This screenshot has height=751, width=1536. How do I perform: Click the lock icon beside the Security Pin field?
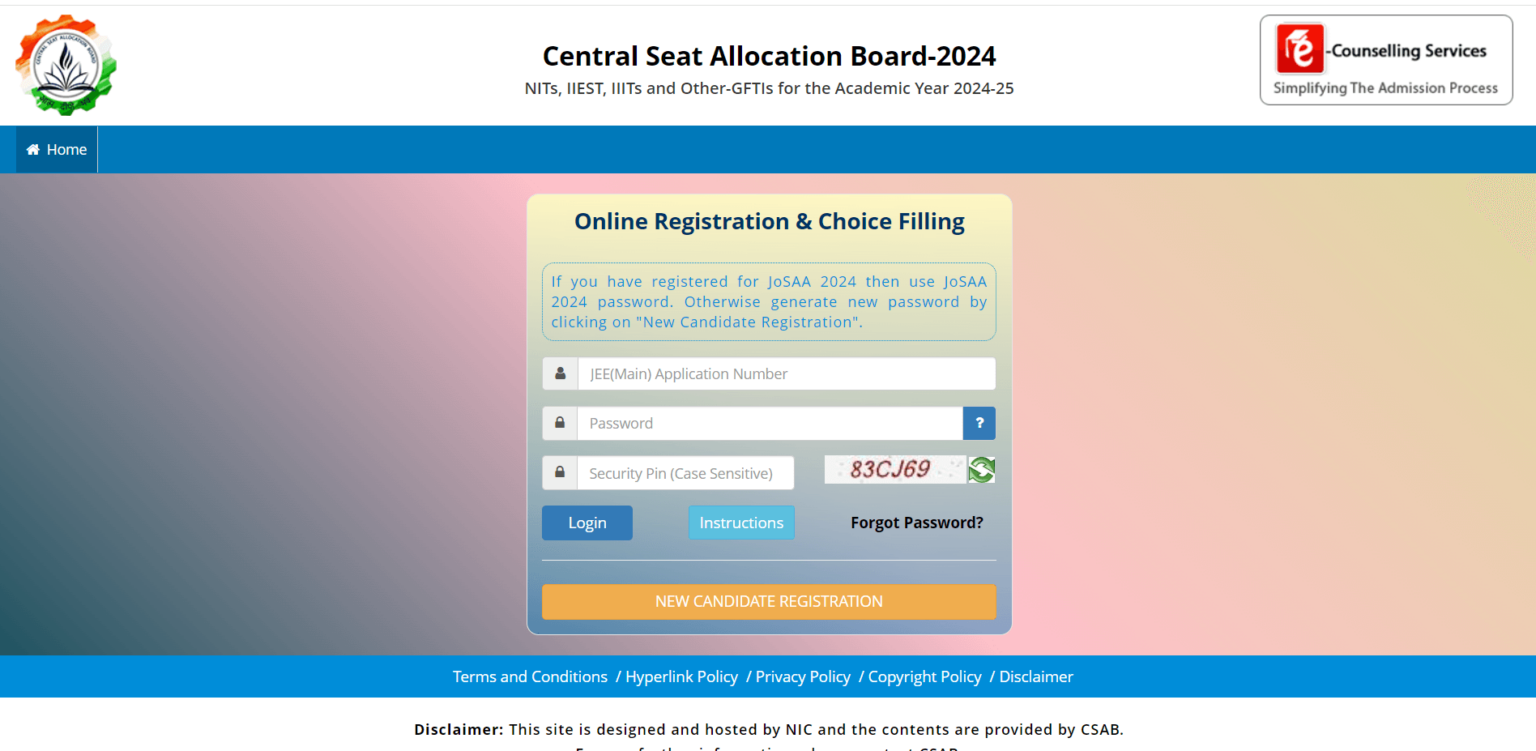[559, 472]
